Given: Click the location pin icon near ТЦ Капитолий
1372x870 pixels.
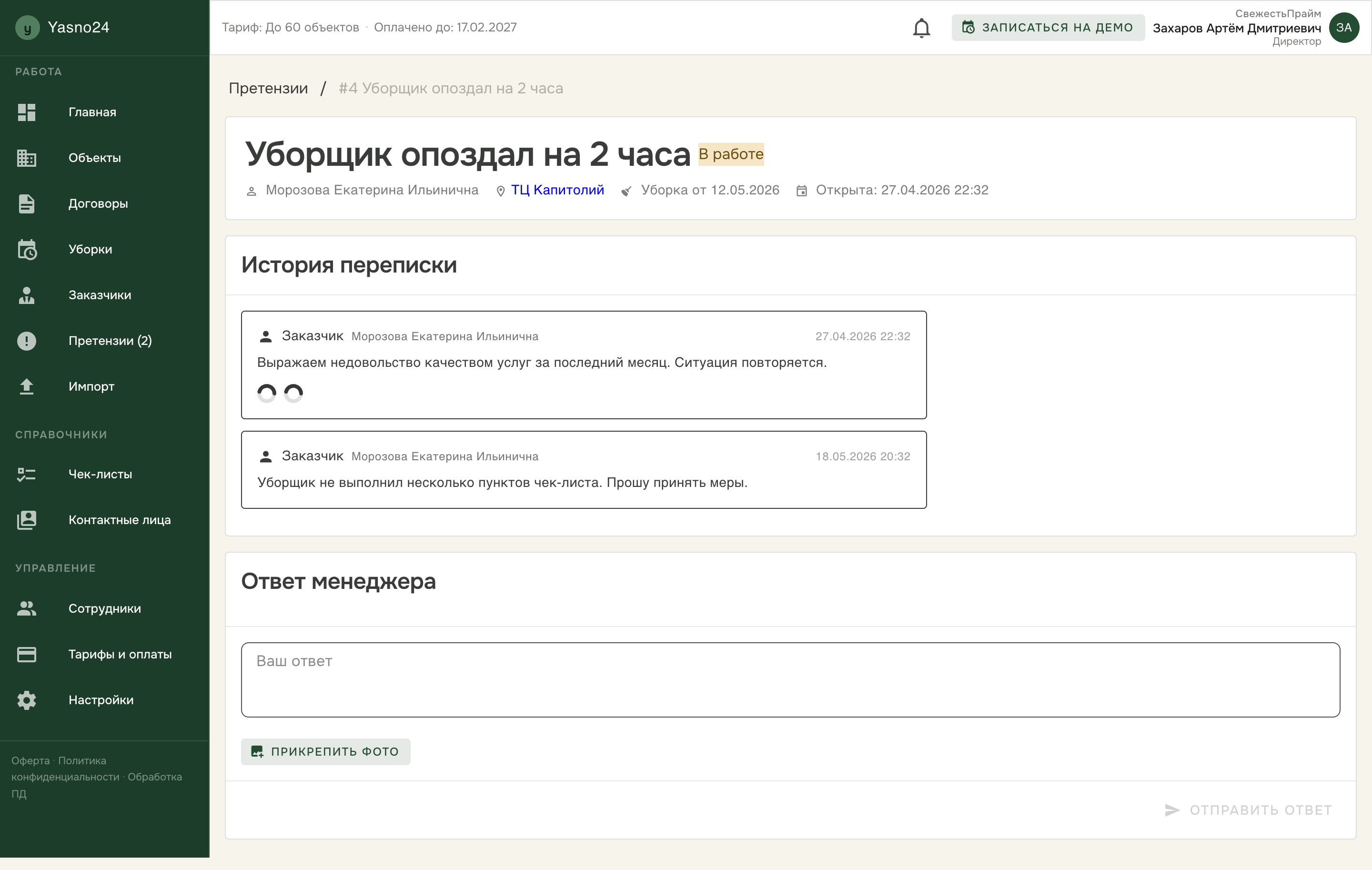Looking at the screenshot, I should (500, 191).
